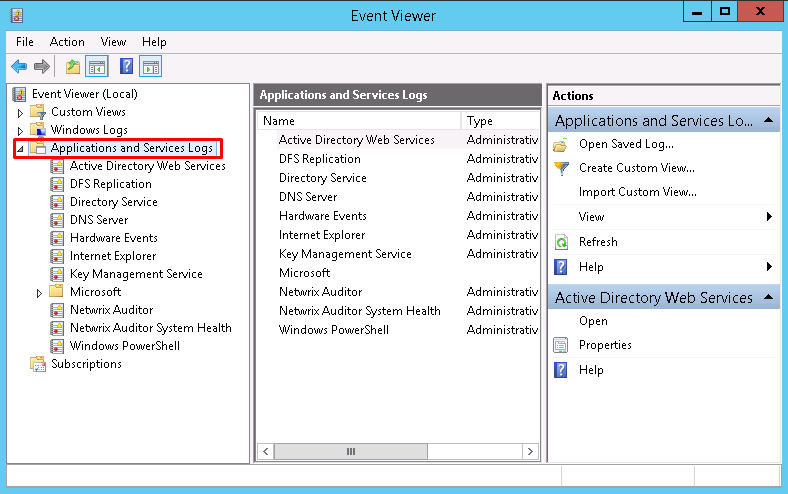Screen dimensions: 788x494
Task: Click the Back arrow toolbar icon
Action: (x=19, y=66)
